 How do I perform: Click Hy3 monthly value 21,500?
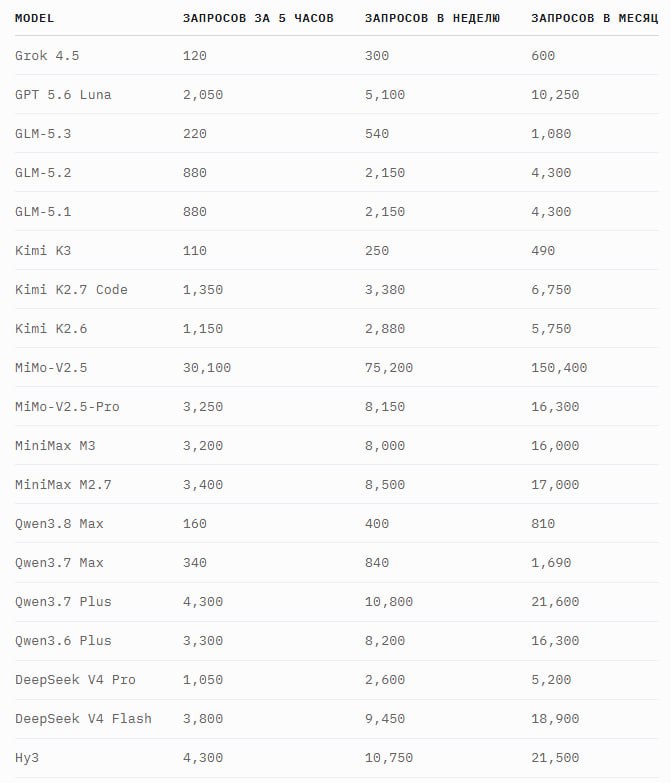(x=555, y=758)
